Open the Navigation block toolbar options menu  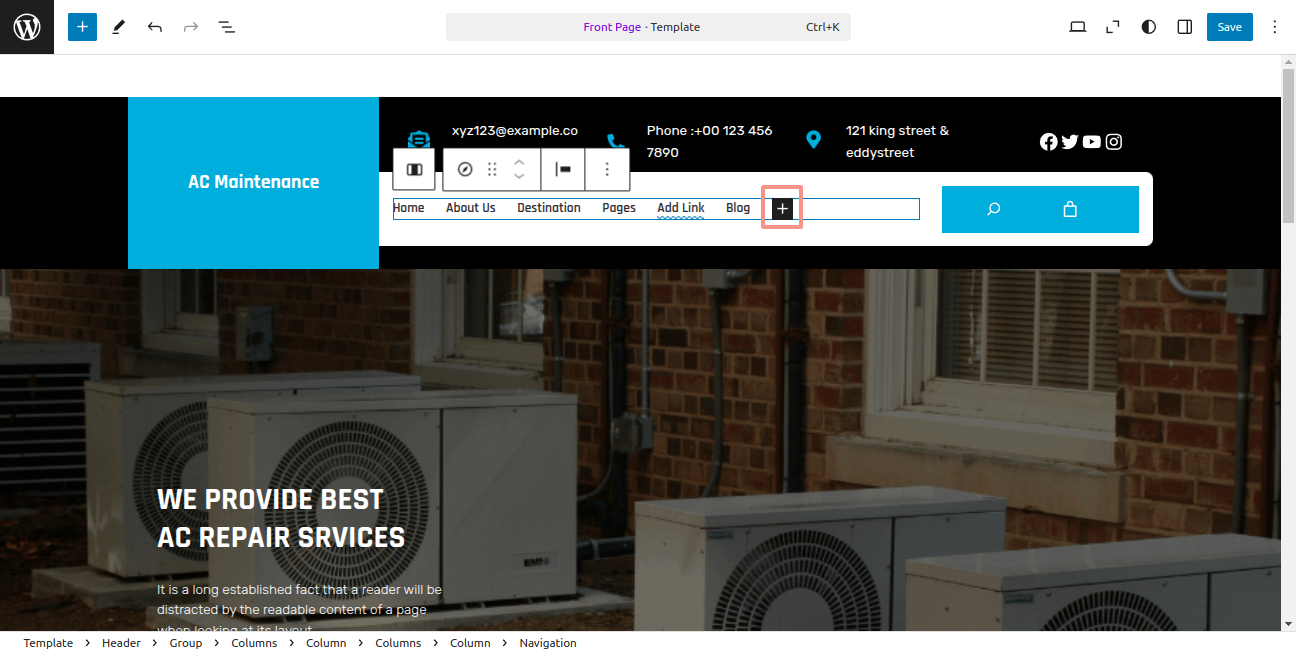click(607, 169)
